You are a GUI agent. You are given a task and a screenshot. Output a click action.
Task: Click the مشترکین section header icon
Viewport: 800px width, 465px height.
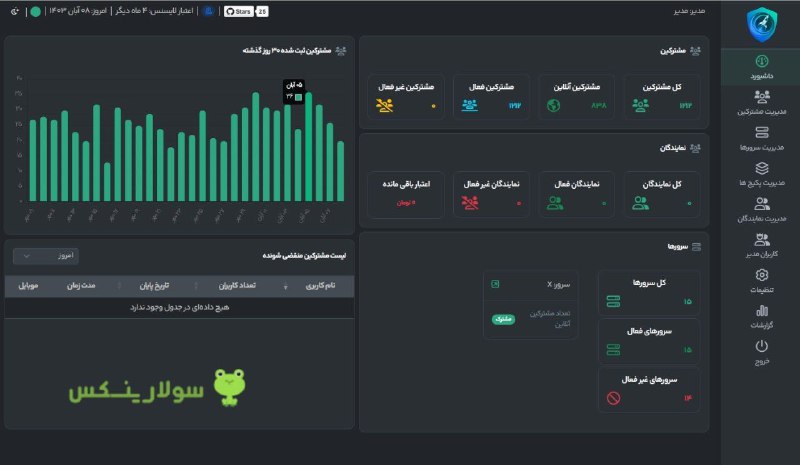tap(695, 51)
